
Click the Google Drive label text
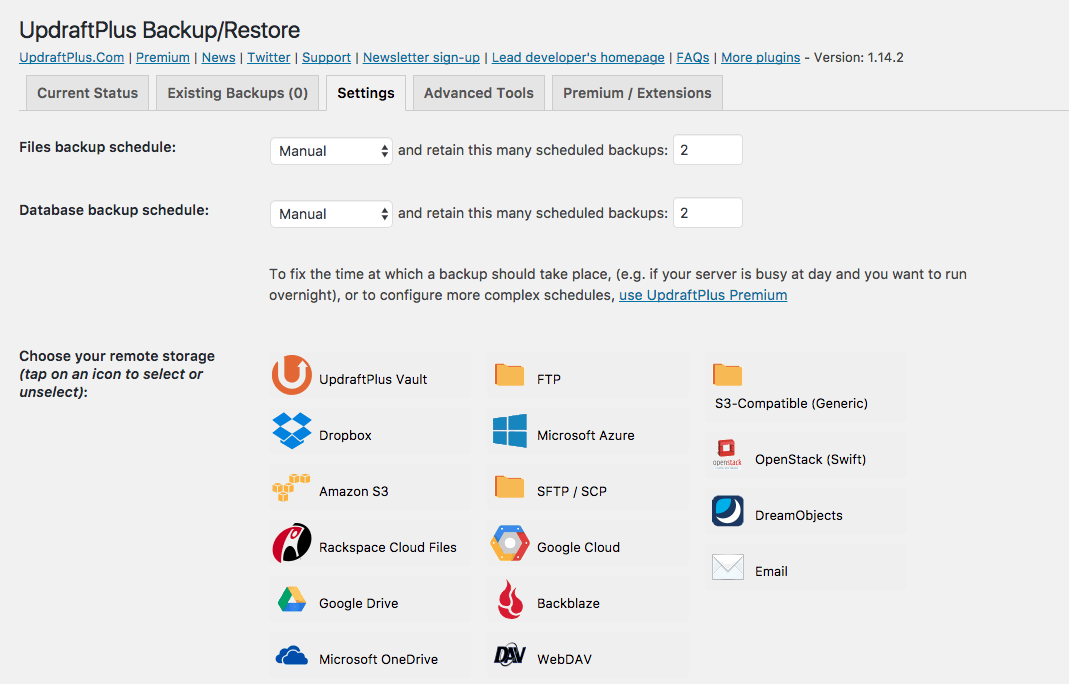click(359, 604)
